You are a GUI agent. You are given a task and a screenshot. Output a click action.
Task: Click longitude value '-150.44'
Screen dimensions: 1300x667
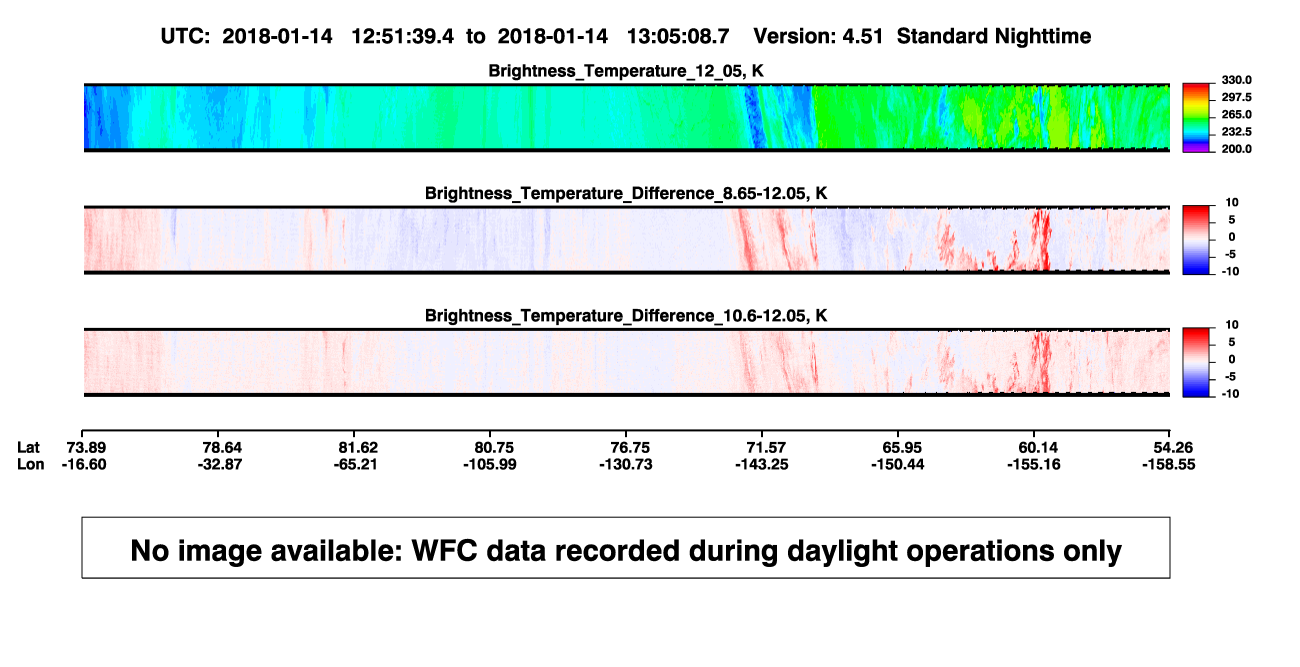point(897,464)
